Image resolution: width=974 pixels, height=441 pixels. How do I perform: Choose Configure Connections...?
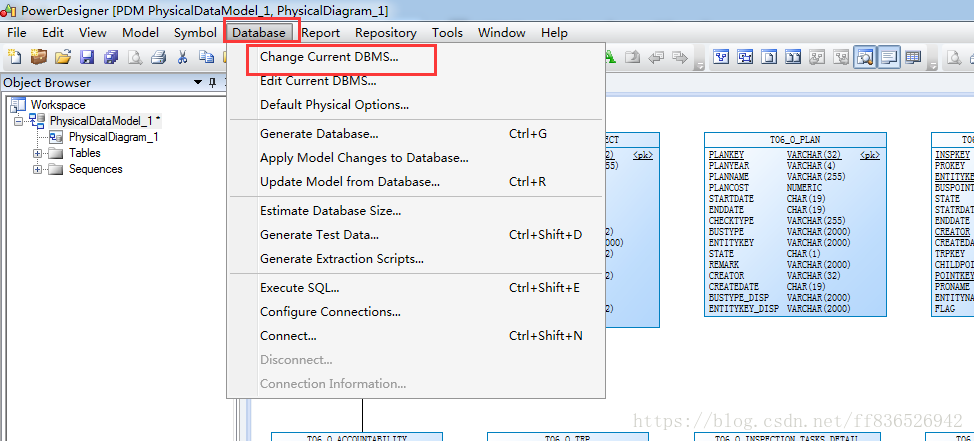[416, 312]
